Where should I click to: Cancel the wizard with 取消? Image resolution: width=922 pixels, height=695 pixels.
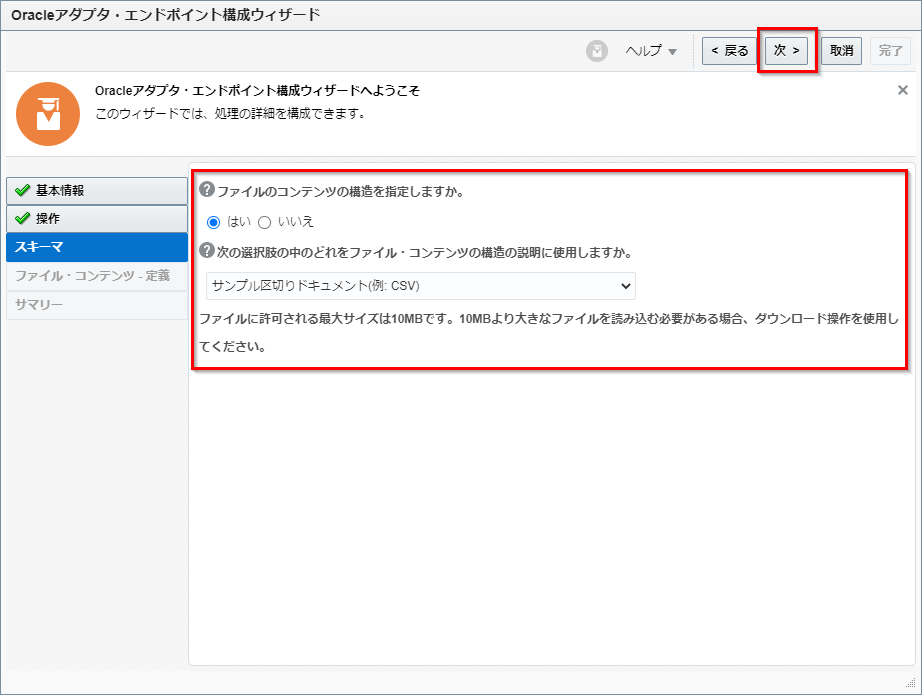[841, 51]
